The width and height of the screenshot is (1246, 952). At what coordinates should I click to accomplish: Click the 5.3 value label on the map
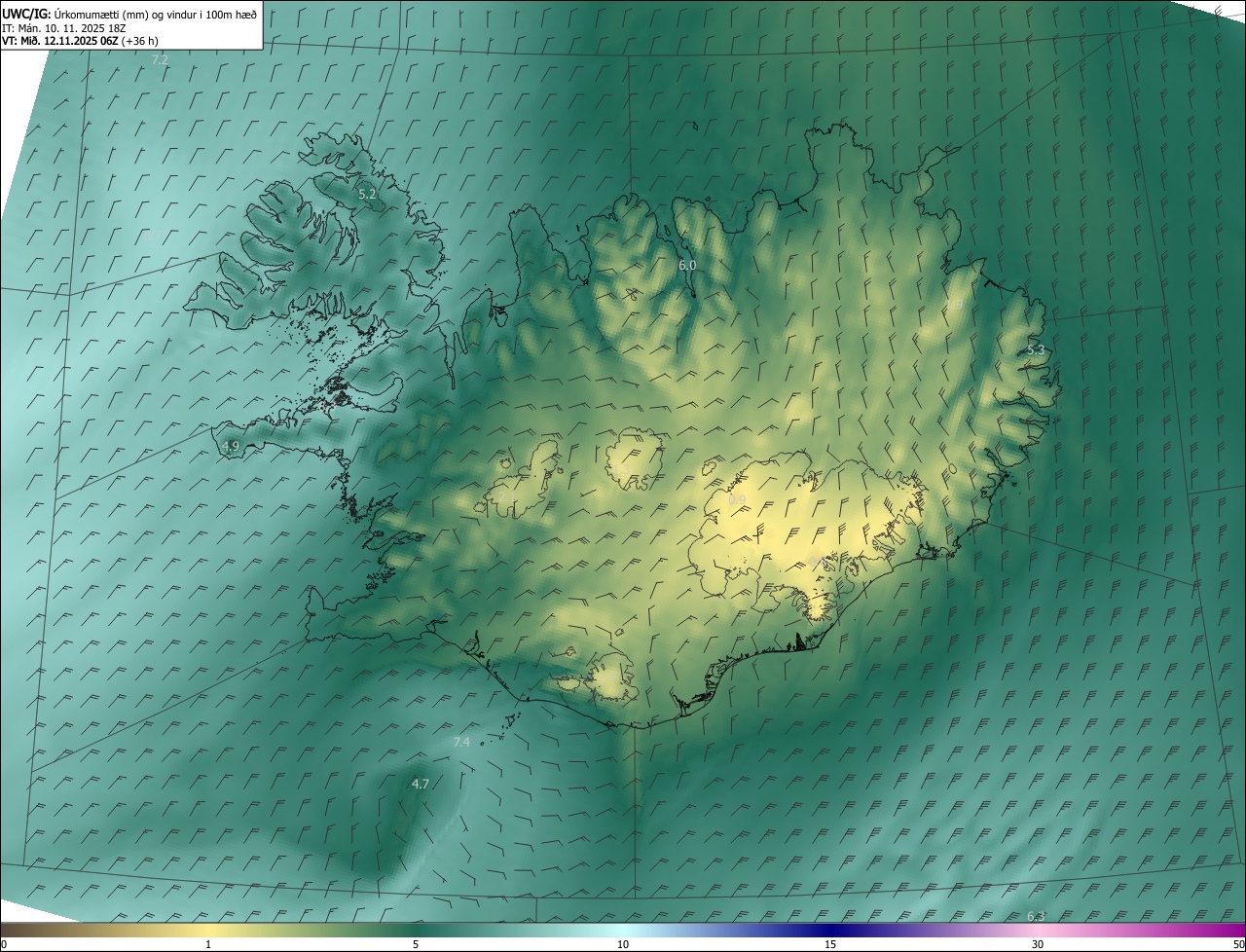[1036, 349]
